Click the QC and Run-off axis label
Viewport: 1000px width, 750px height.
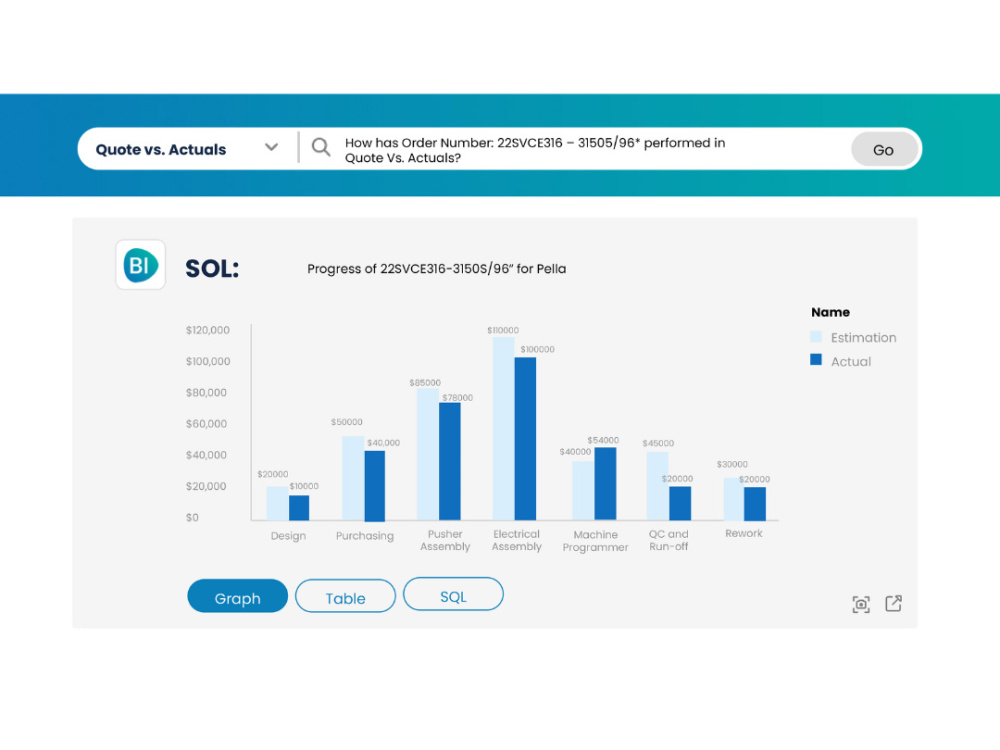tap(668, 540)
